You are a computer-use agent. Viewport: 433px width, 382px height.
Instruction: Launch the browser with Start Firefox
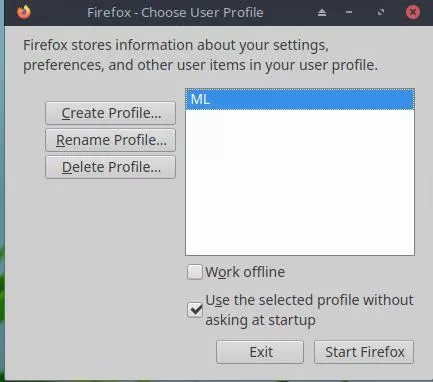[x=364, y=352]
